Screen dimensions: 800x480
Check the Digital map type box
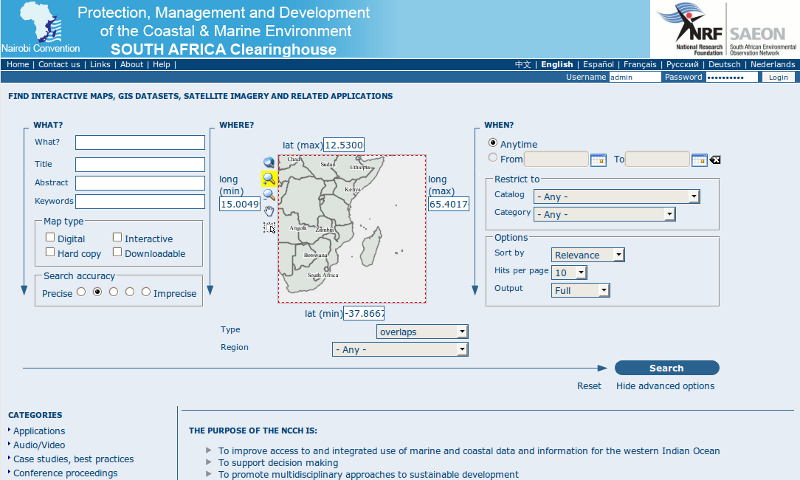pos(50,237)
